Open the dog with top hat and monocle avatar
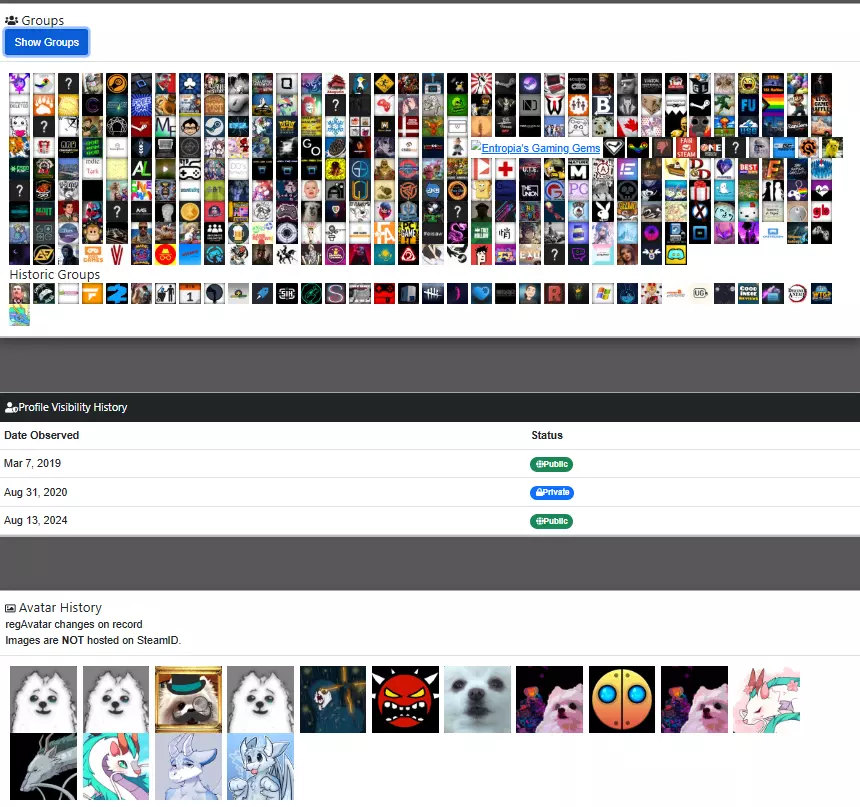 (x=188, y=699)
